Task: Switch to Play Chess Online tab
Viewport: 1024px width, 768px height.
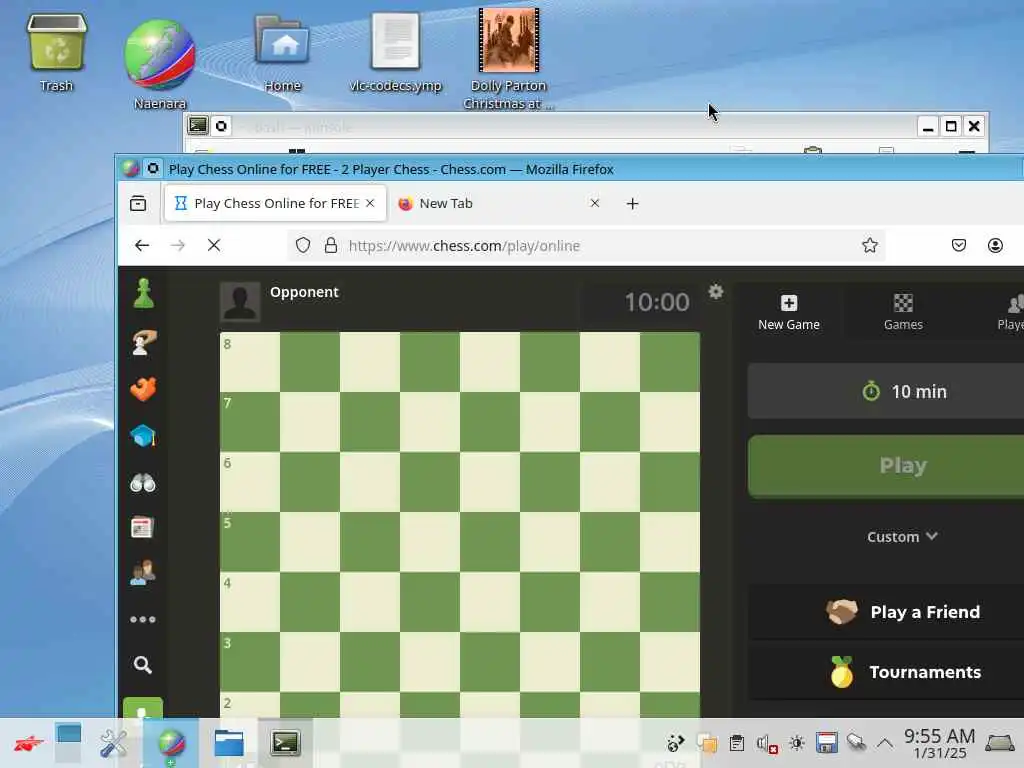Action: [275, 203]
